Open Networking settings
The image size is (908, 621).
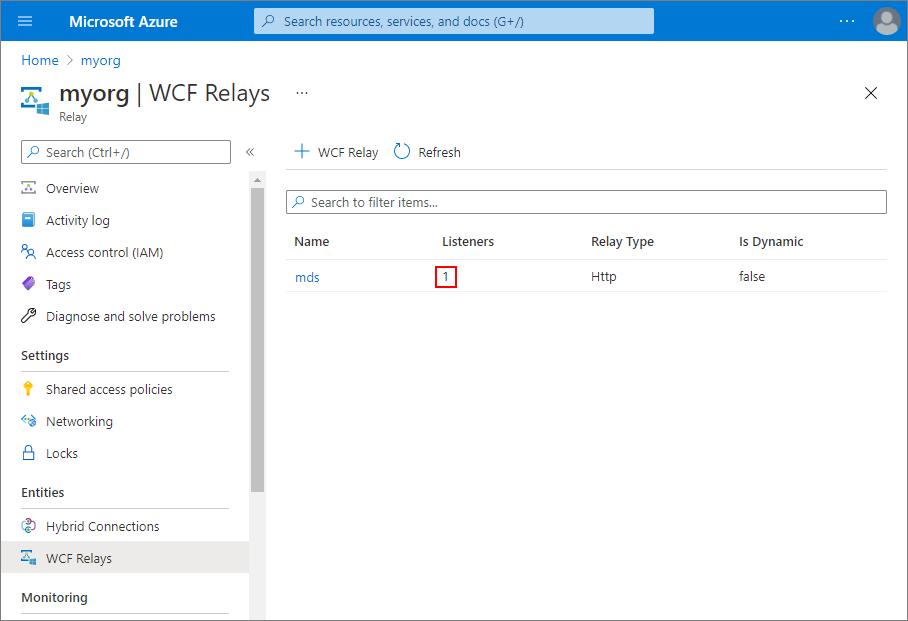pos(79,421)
